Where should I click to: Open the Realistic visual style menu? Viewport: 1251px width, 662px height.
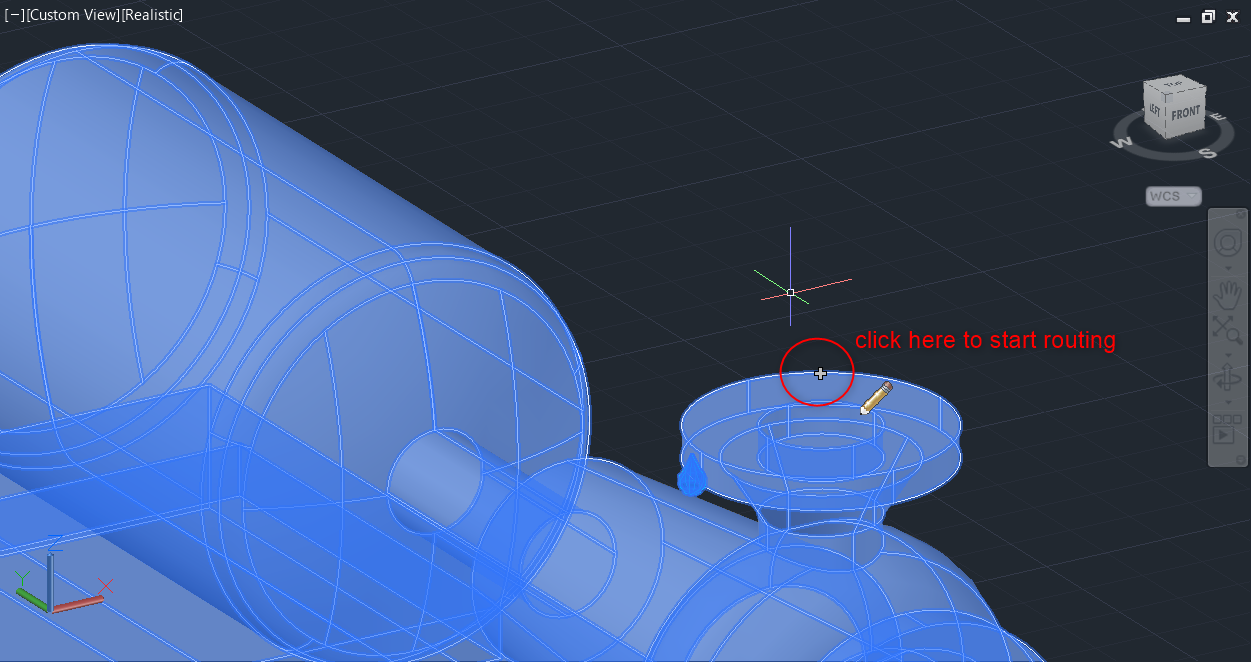[151, 15]
